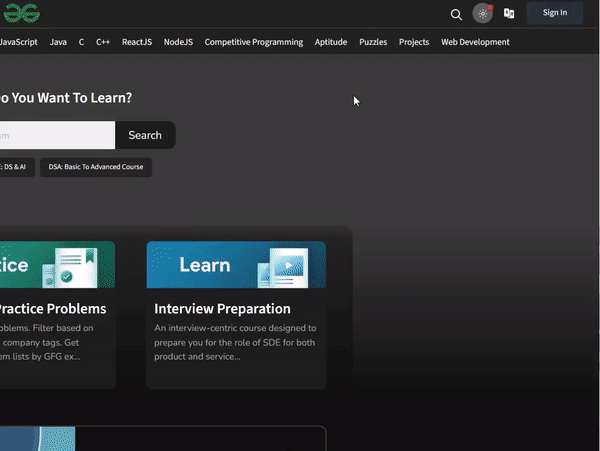Click the Practice Problems description text

coord(46,342)
